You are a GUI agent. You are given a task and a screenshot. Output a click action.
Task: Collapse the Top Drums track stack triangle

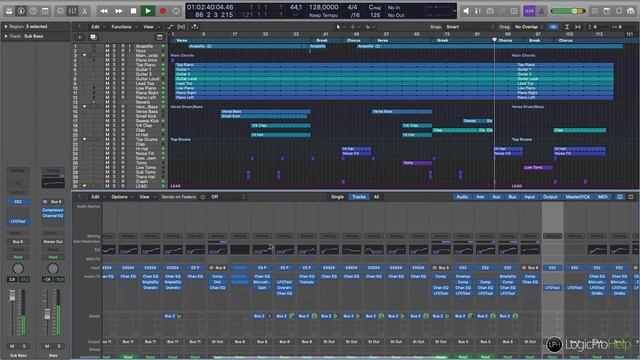(x=85, y=139)
